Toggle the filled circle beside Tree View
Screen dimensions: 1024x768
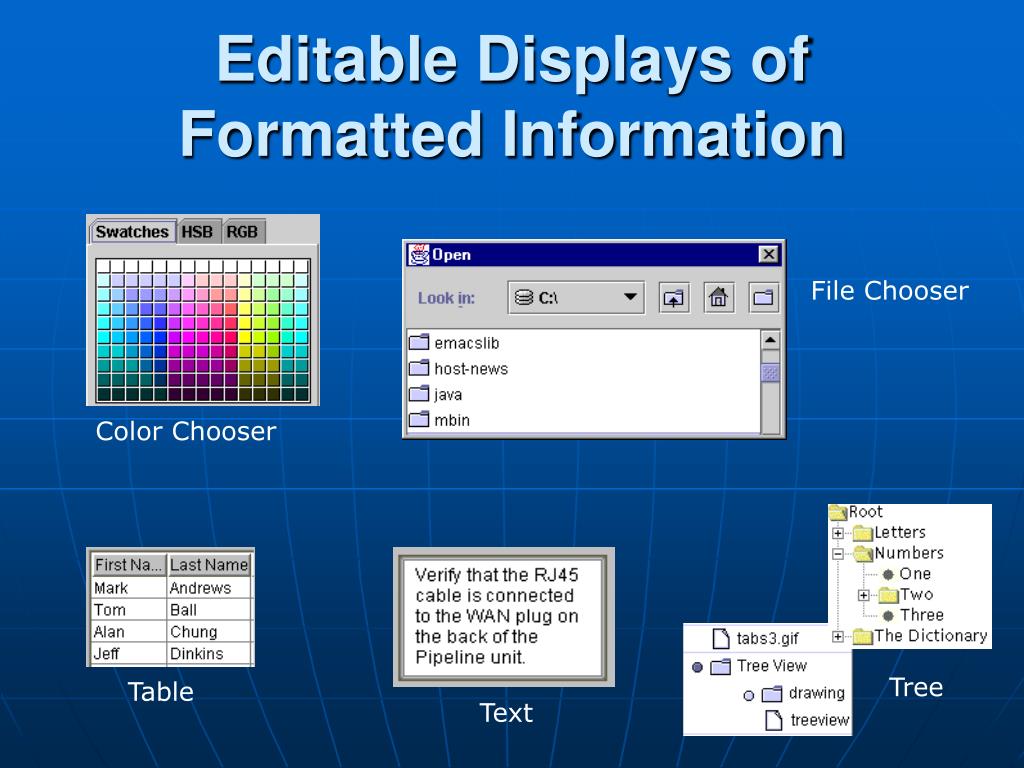click(697, 667)
